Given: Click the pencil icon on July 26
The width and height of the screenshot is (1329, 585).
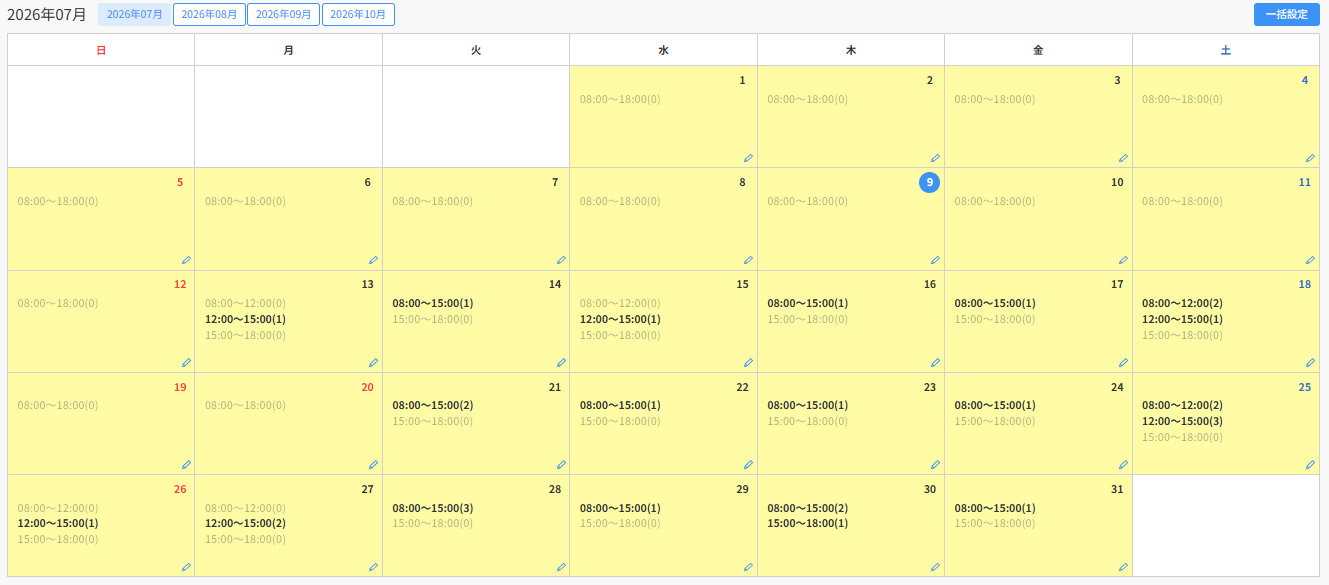Looking at the screenshot, I should click(186, 567).
